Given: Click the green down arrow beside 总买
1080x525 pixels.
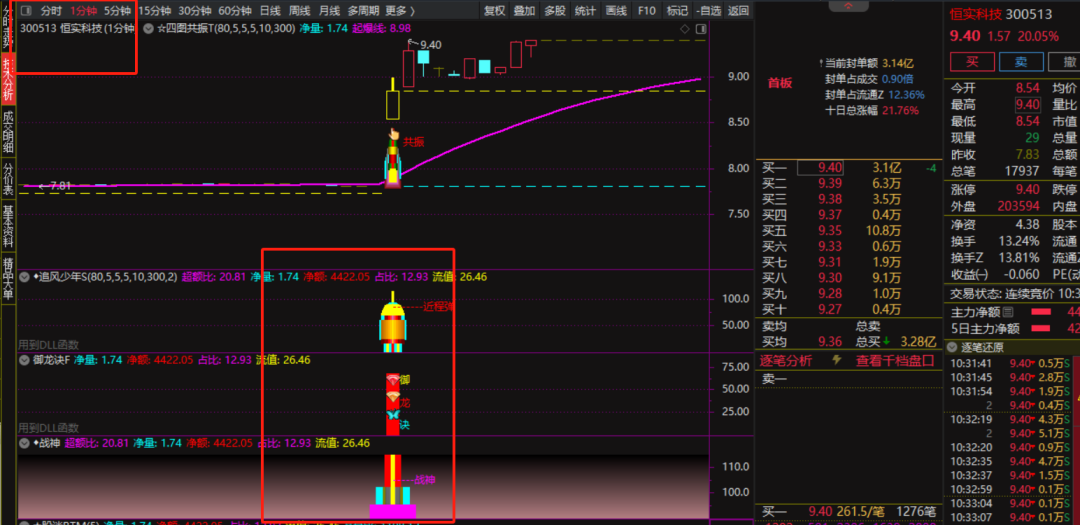Looking at the screenshot, I should [886, 341].
